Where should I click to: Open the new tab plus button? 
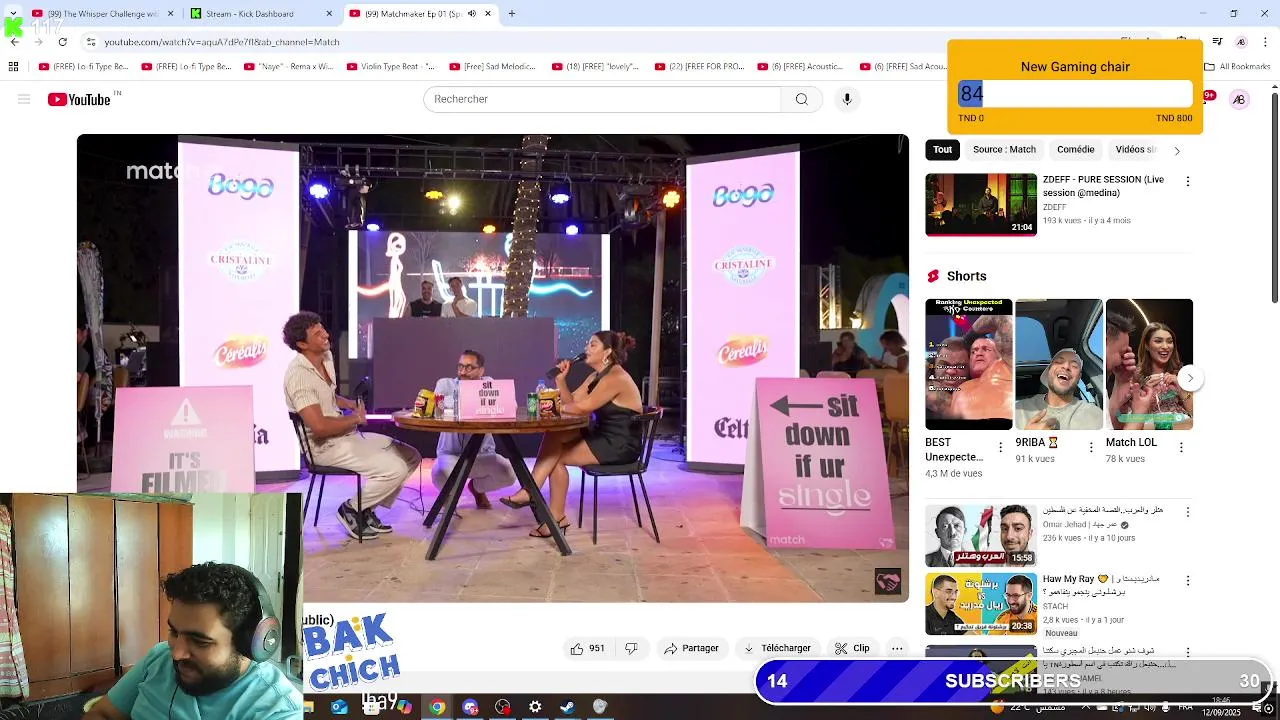512,14
